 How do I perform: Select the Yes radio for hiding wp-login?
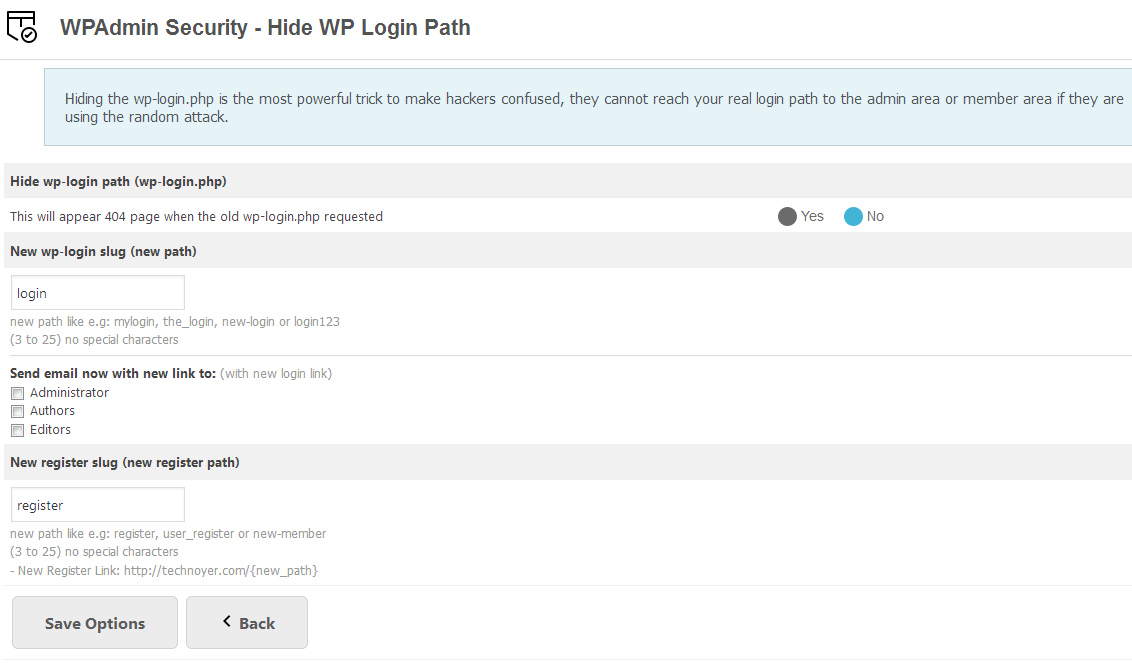coord(787,217)
